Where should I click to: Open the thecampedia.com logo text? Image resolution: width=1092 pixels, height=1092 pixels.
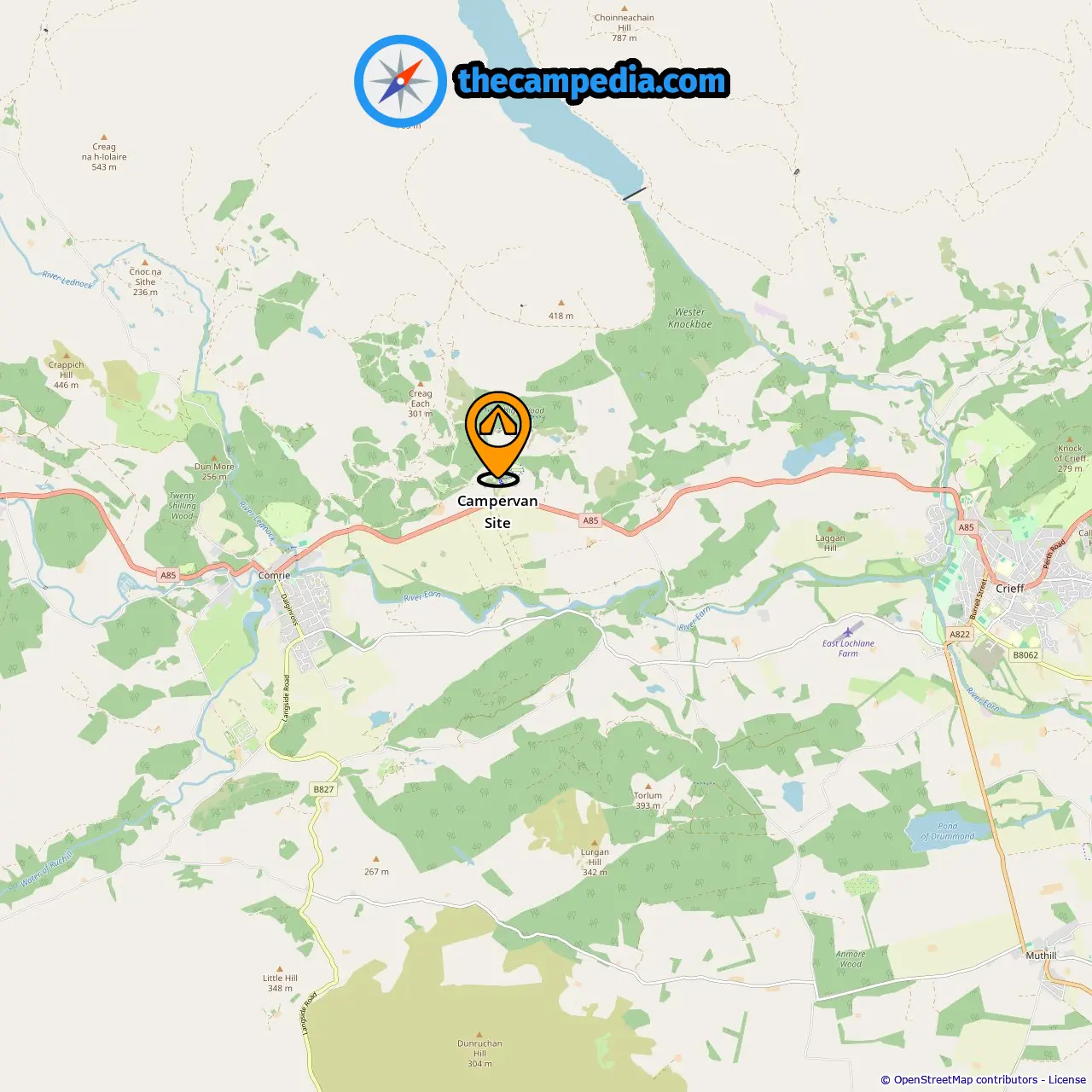click(592, 81)
